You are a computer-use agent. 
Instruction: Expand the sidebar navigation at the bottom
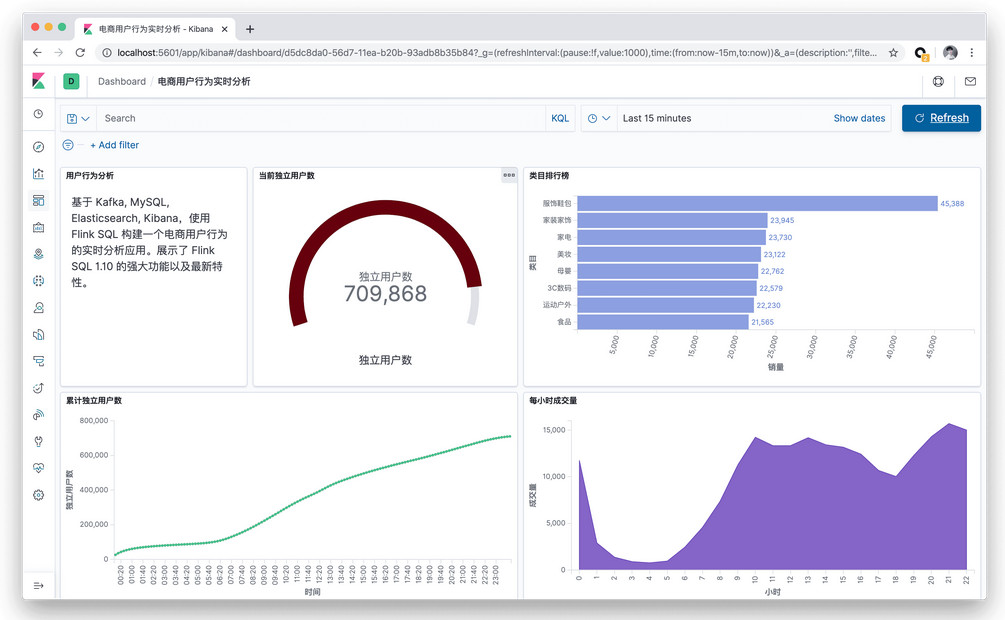point(39,585)
